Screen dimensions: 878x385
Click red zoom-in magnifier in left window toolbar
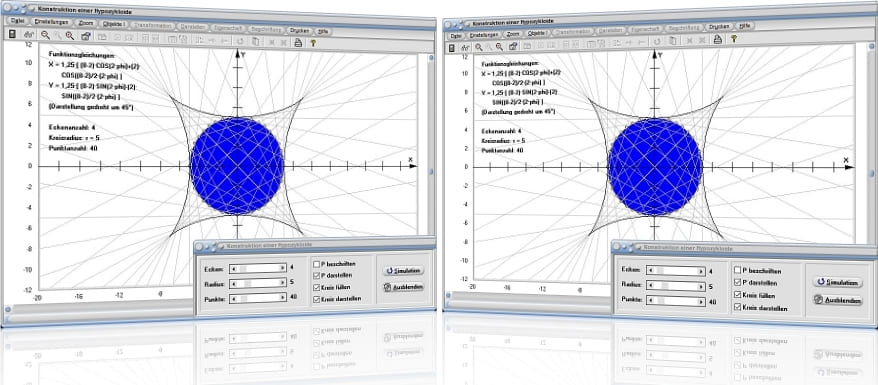(x=70, y=36)
